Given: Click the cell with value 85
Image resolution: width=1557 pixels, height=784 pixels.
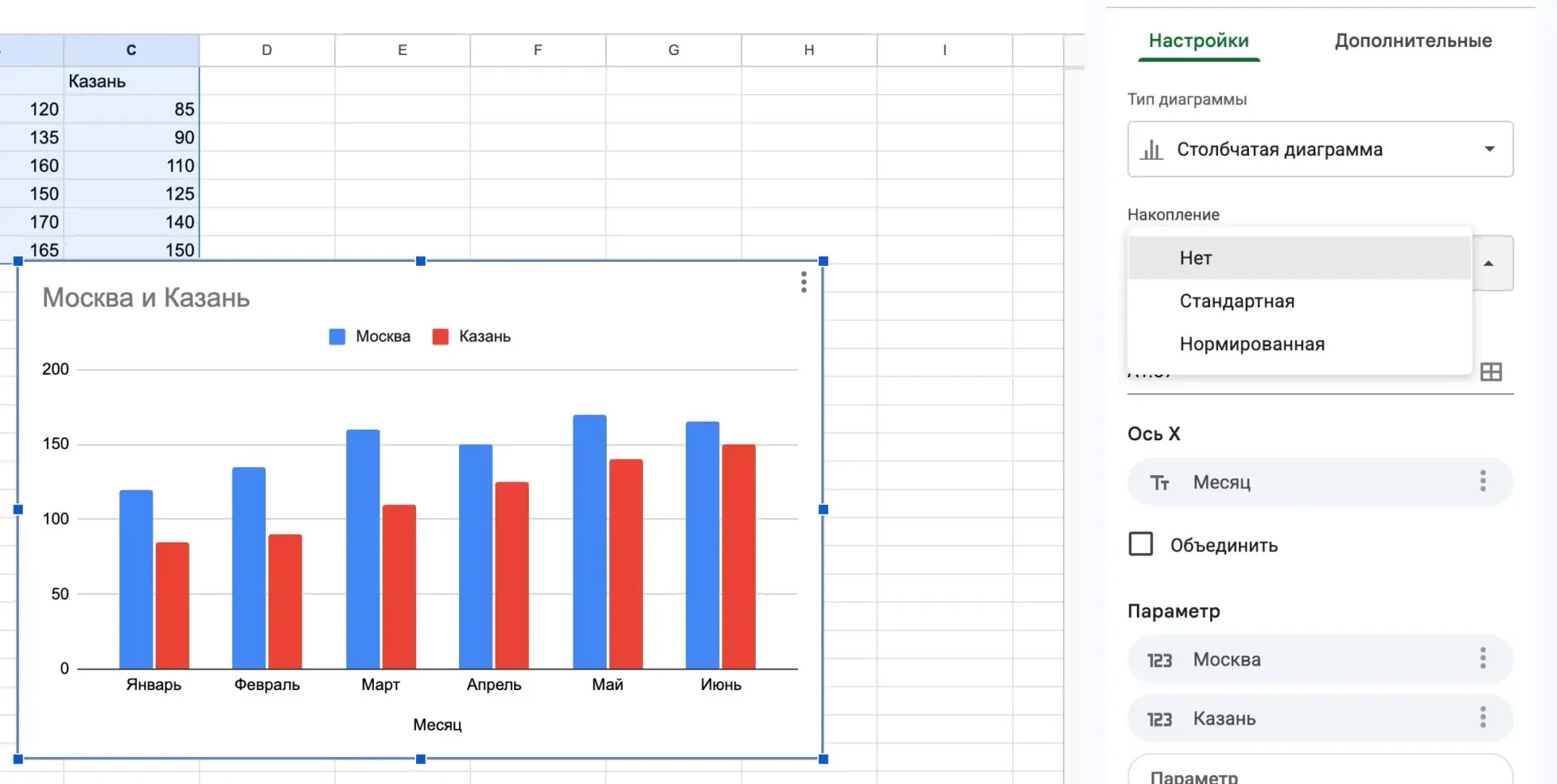Looking at the screenshot, I should [131, 109].
